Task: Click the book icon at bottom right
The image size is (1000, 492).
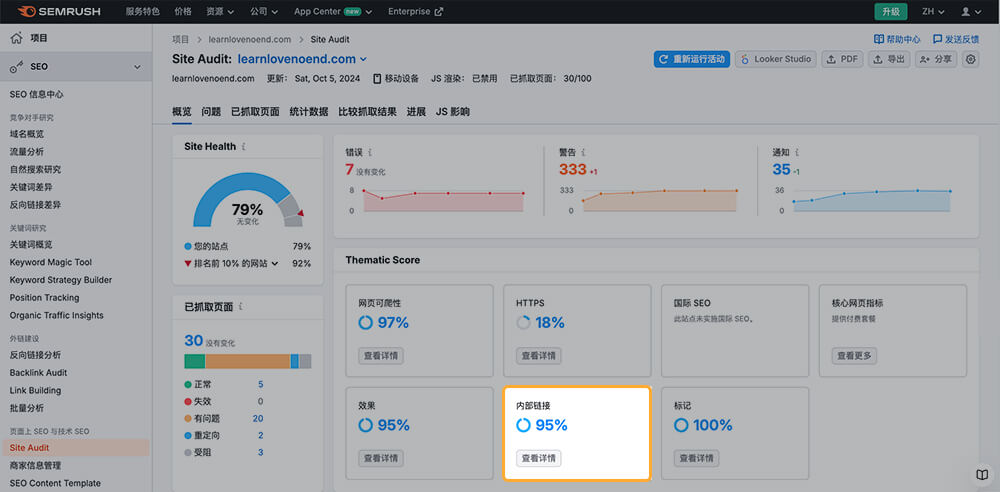Action: [x=983, y=475]
